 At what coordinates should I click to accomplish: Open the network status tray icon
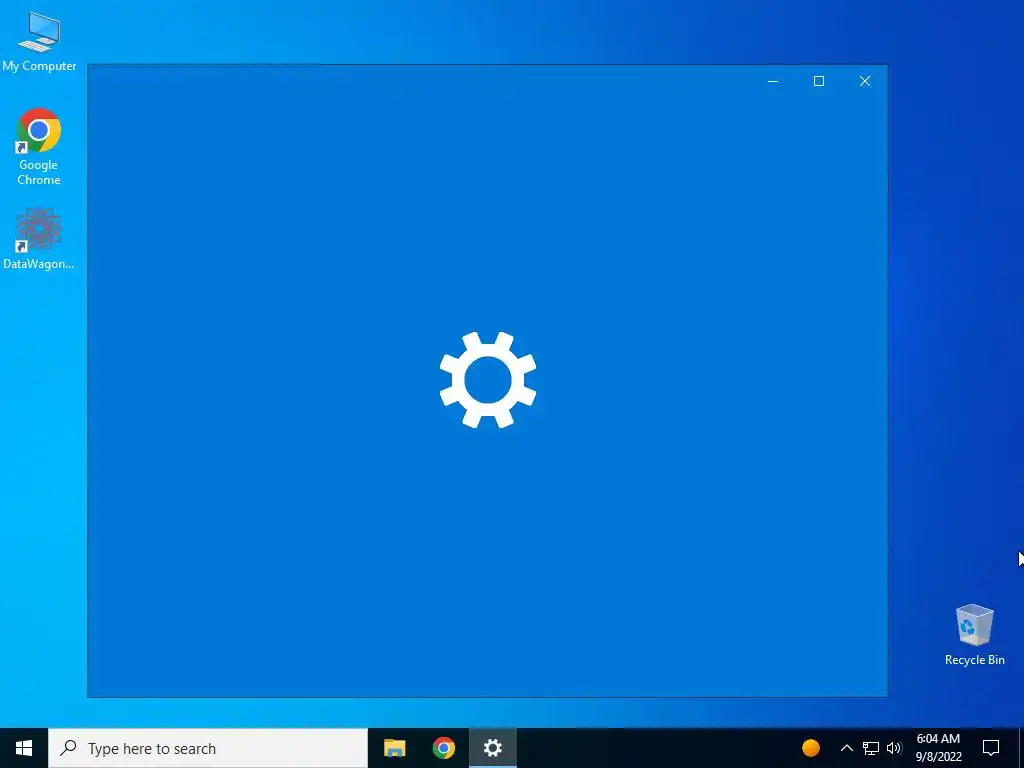(x=871, y=748)
